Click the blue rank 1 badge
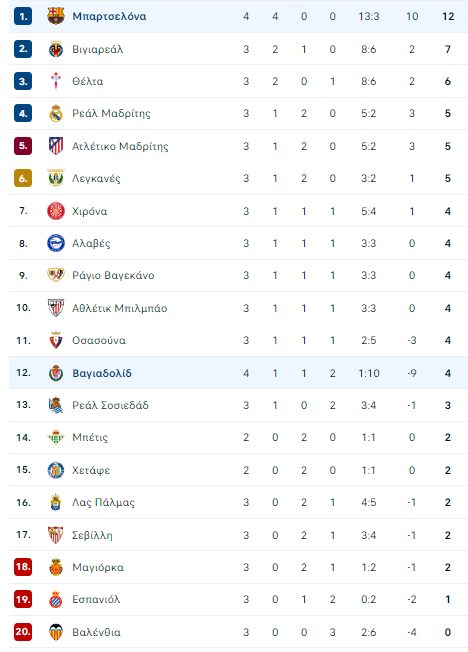Viewport: 468px width, 652px height. pos(23,16)
